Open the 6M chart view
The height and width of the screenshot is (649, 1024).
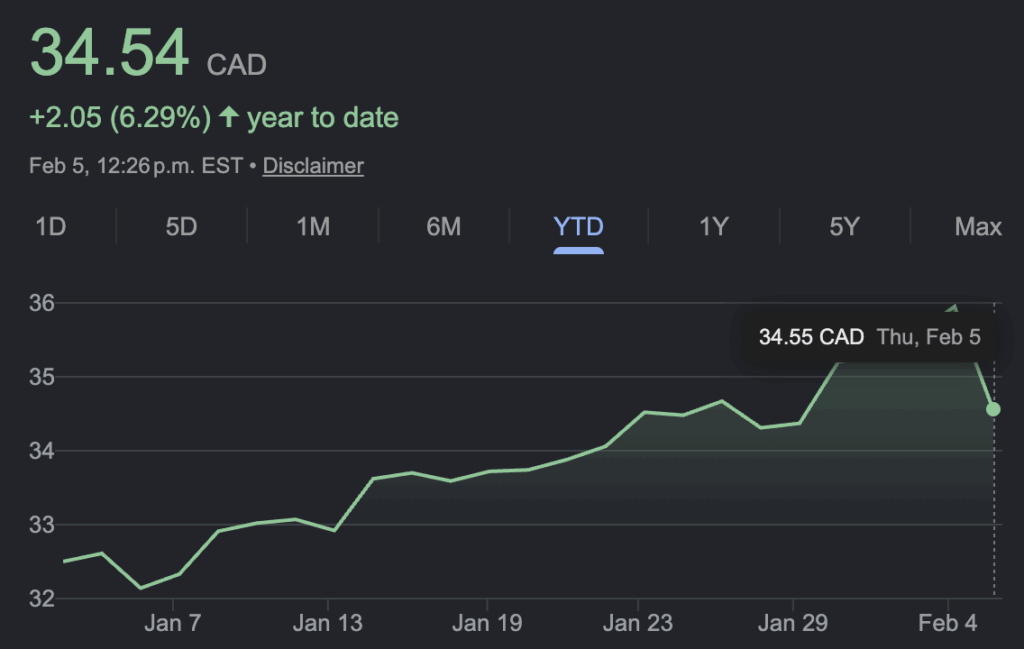click(444, 227)
